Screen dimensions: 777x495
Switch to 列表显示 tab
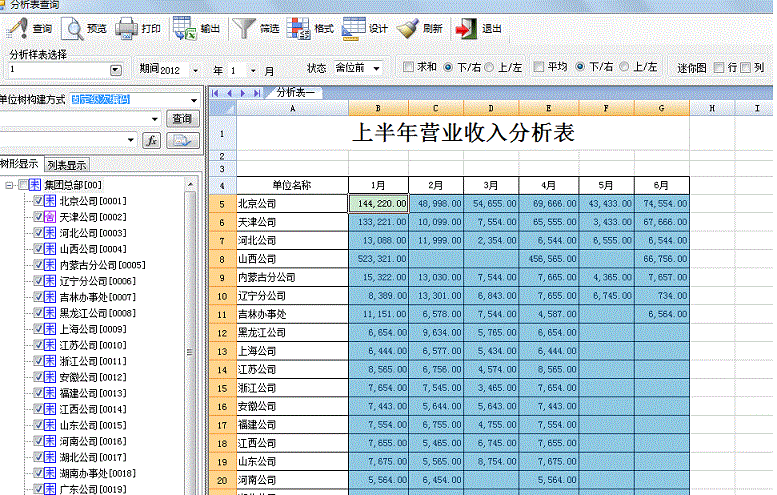click(67, 165)
